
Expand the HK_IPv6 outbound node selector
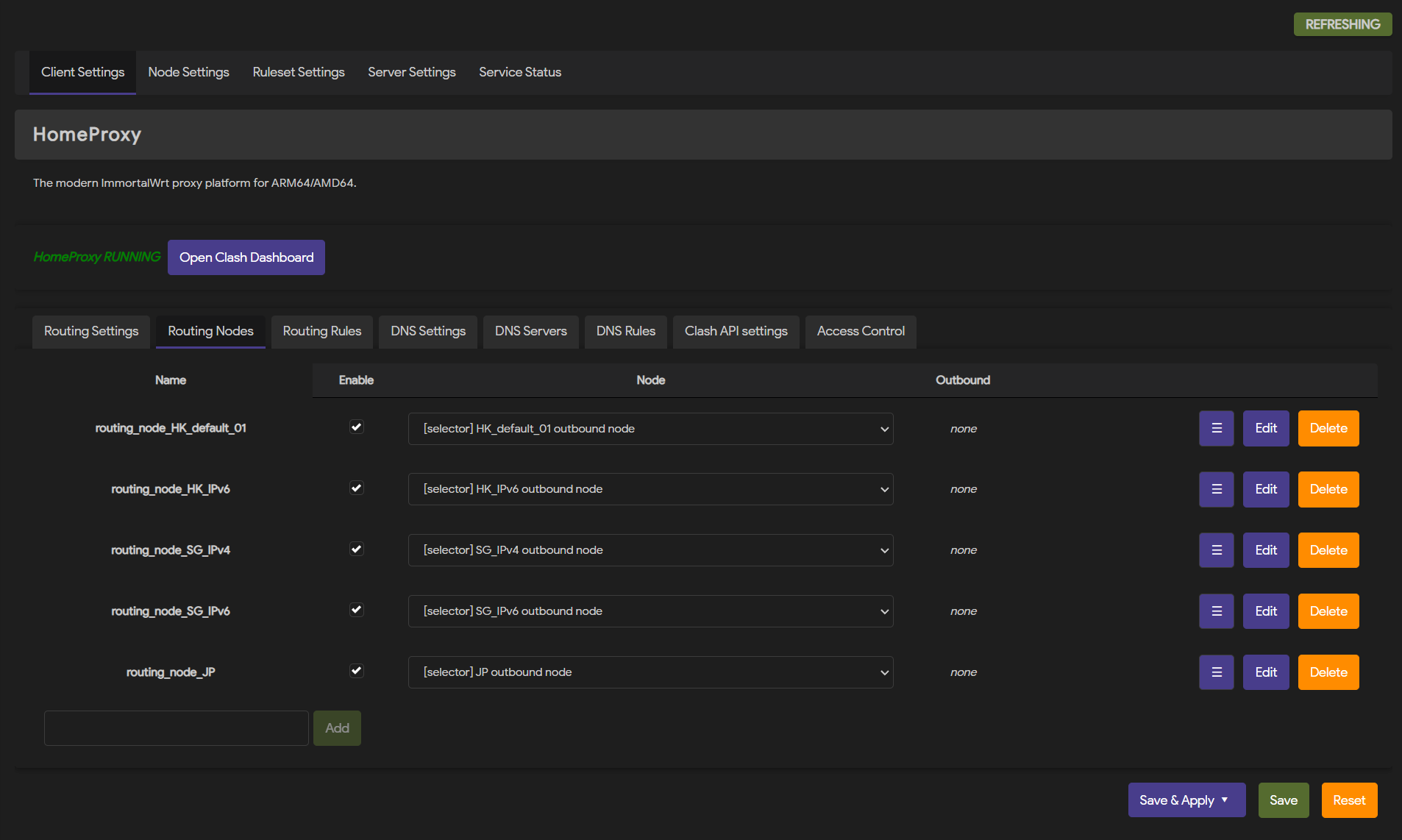tap(650, 489)
